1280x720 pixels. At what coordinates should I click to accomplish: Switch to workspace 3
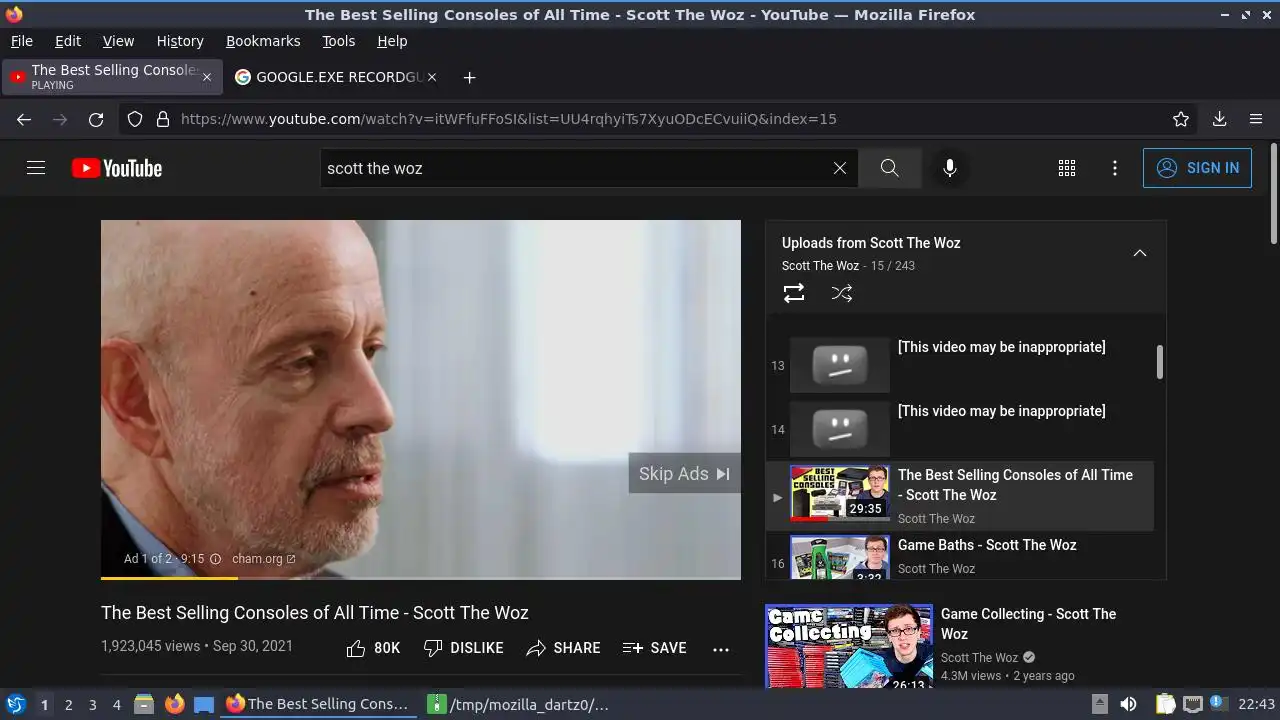[x=93, y=705]
